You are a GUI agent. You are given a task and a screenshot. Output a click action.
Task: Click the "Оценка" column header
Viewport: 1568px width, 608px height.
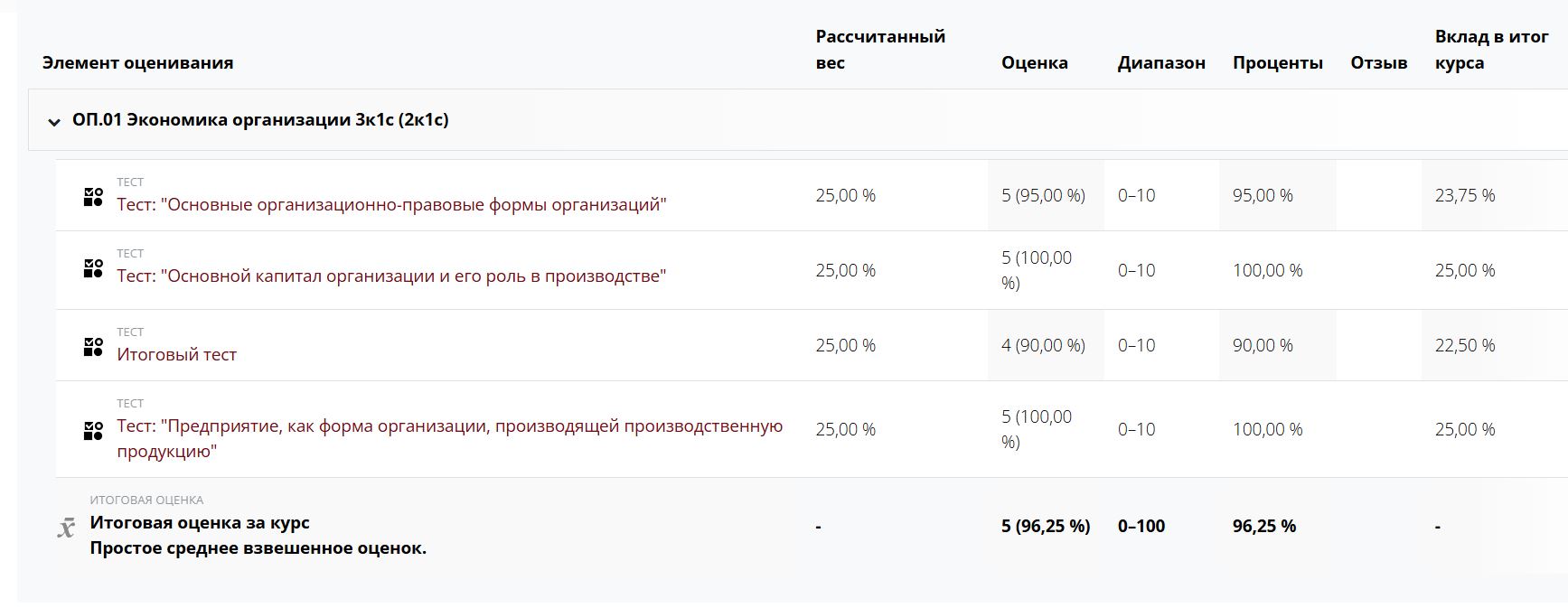(x=1034, y=63)
